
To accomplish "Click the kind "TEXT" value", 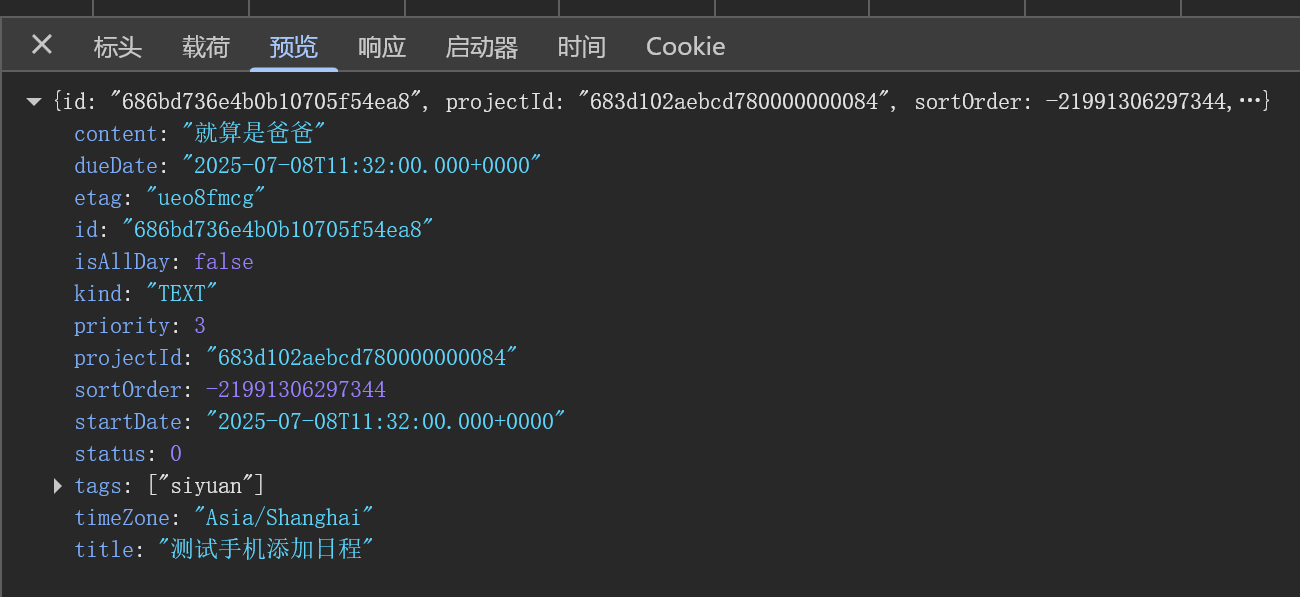I will click(x=182, y=294).
